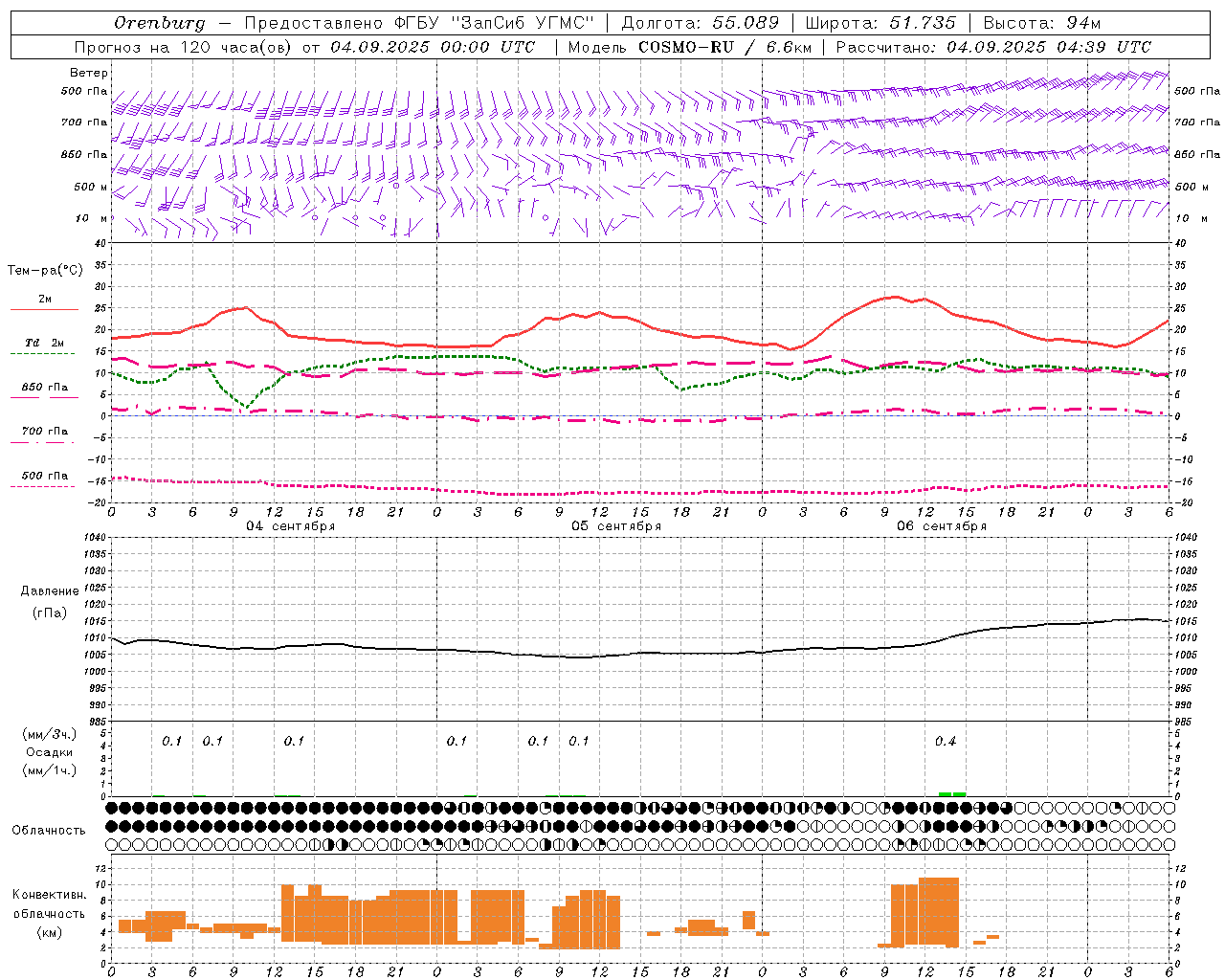Click the 'Конвективн.' convective cloud label
The image size is (1225, 980).
pyautogui.click(x=50, y=895)
